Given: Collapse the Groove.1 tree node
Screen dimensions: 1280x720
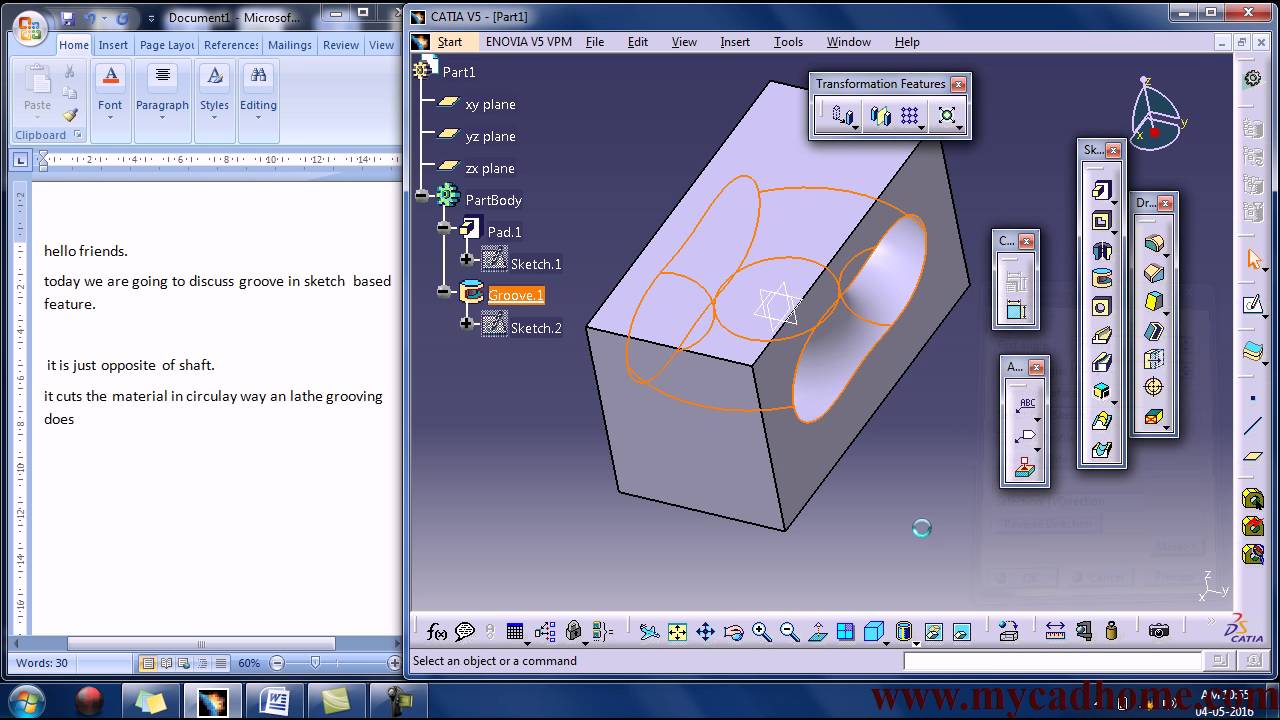Looking at the screenshot, I should 444,292.
